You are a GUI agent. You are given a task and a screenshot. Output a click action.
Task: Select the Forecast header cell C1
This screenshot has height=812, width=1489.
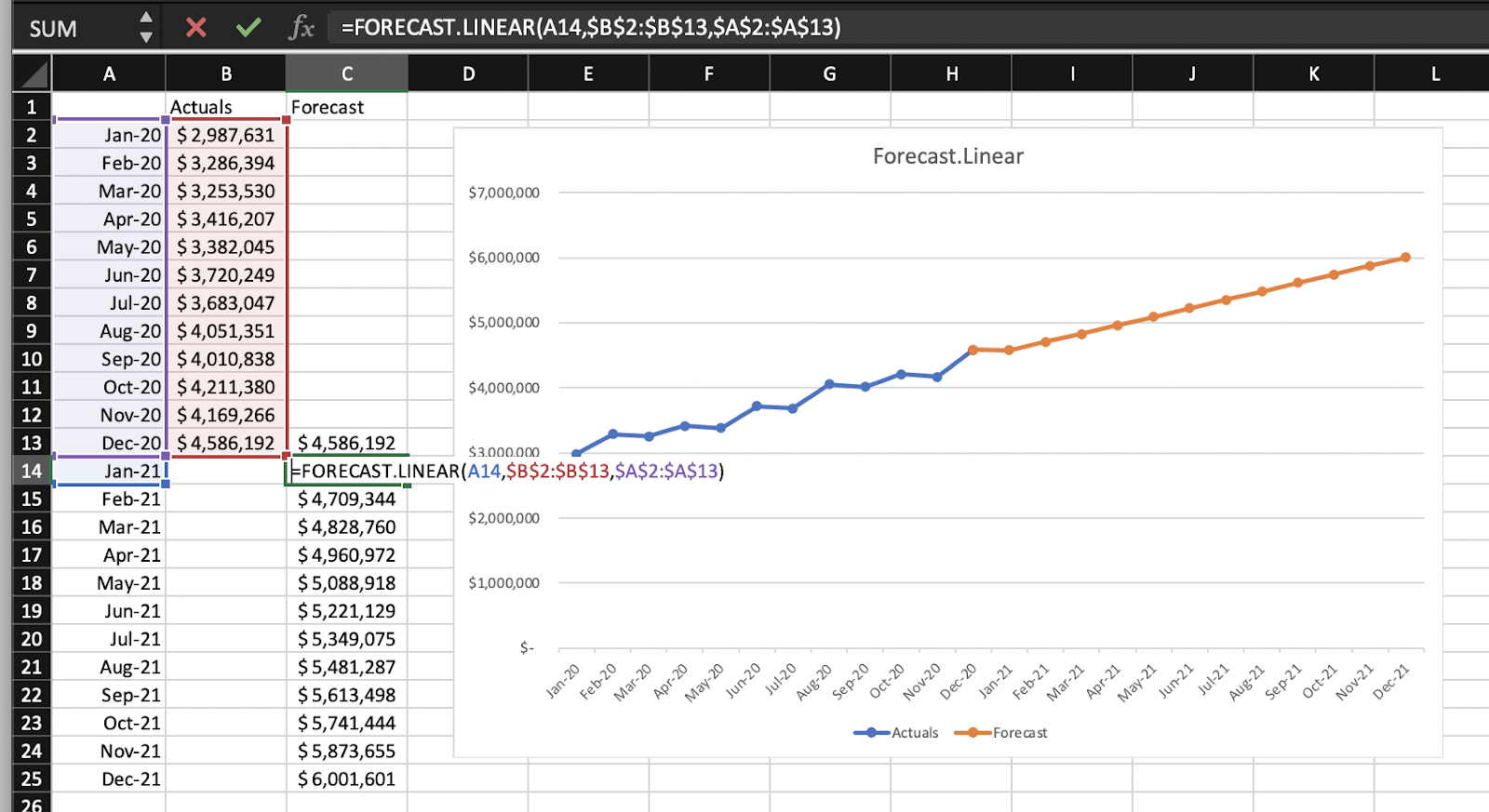point(346,108)
